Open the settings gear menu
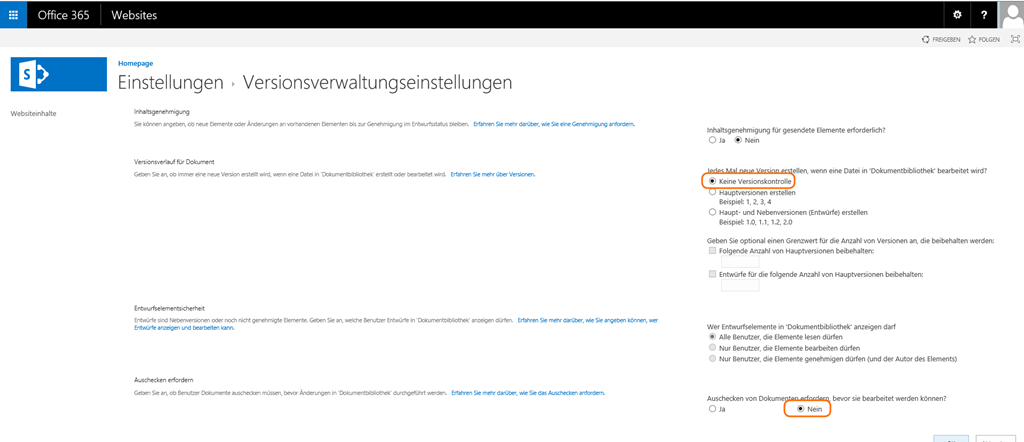The width and height of the screenshot is (1024, 442). [957, 15]
